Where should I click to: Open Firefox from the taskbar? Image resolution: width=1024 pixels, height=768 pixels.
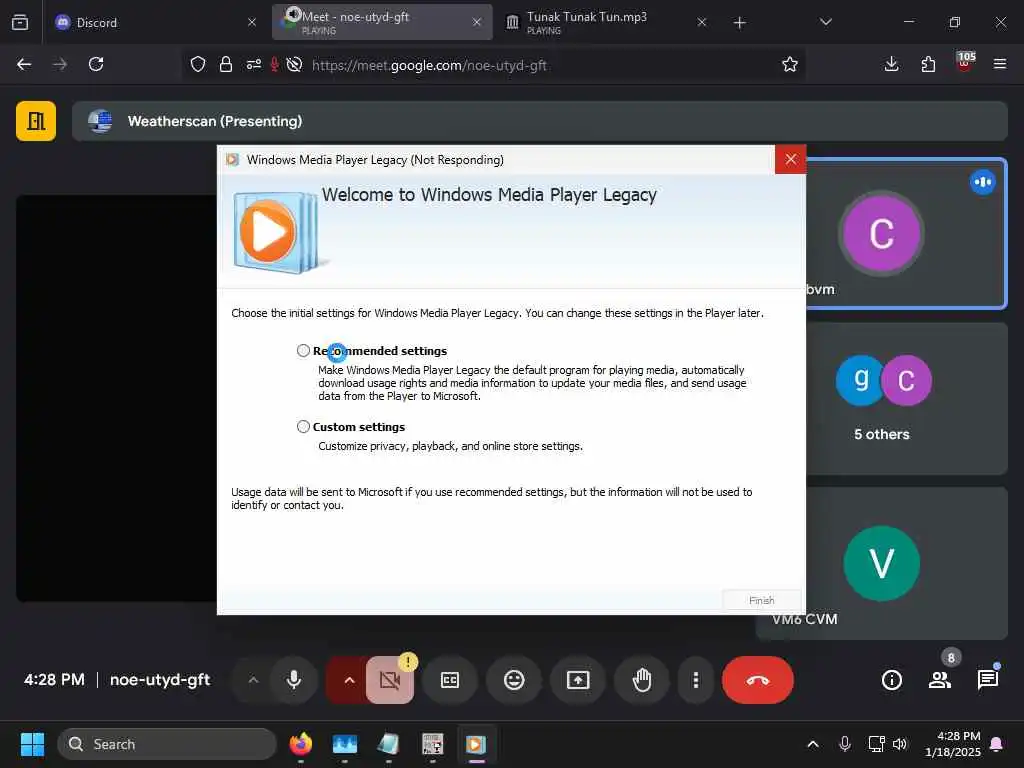(x=300, y=744)
